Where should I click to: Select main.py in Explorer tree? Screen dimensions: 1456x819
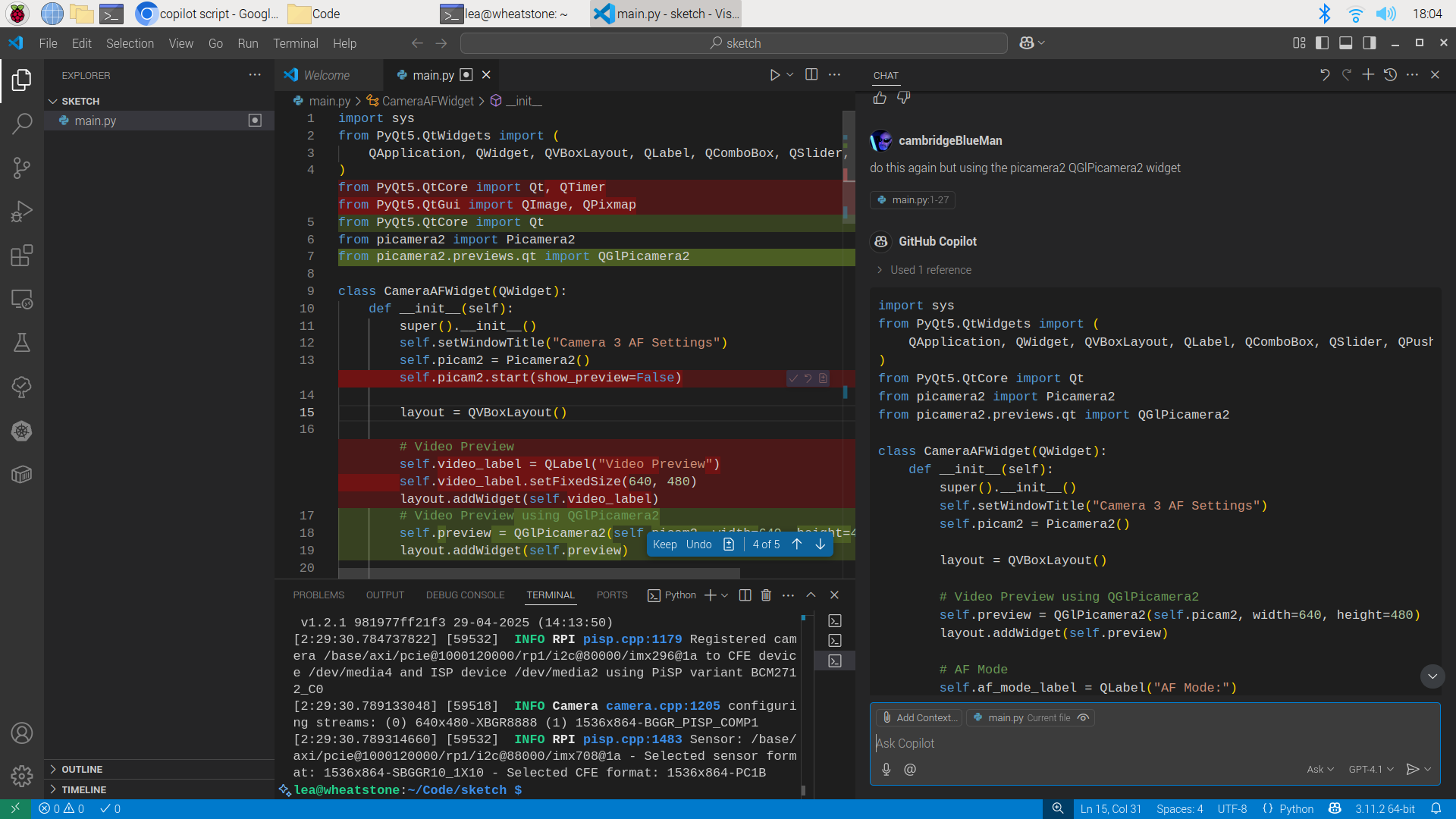coord(95,121)
